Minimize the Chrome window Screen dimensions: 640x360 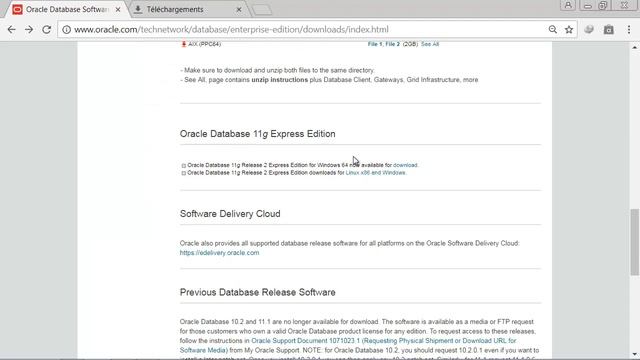pos(588,5)
